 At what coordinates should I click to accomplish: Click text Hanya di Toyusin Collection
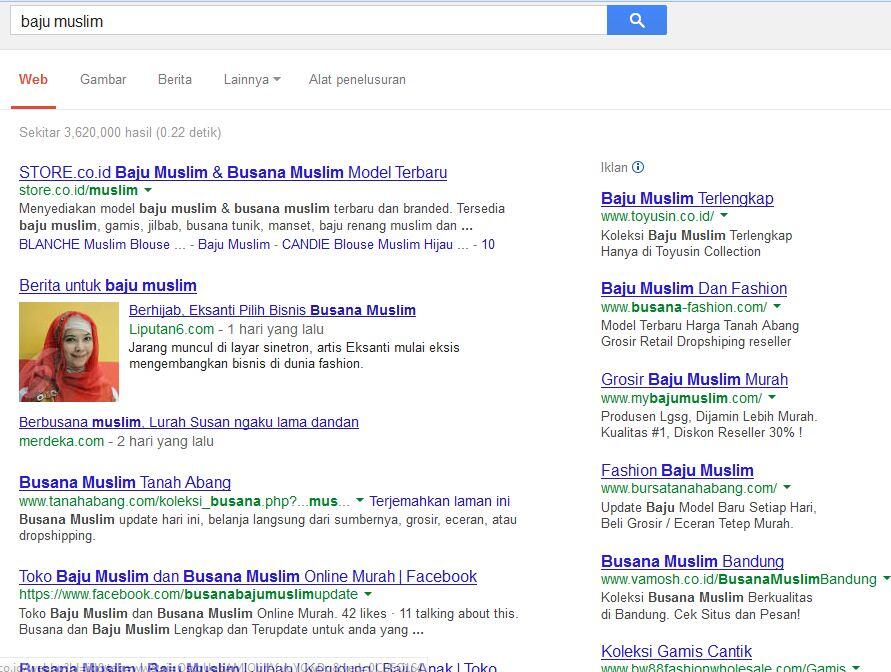(x=681, y=251)
